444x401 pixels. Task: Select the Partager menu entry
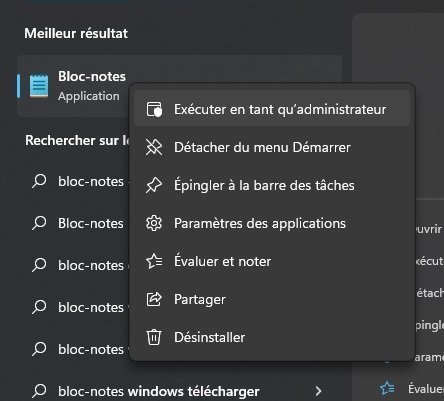tap(272, 299)
